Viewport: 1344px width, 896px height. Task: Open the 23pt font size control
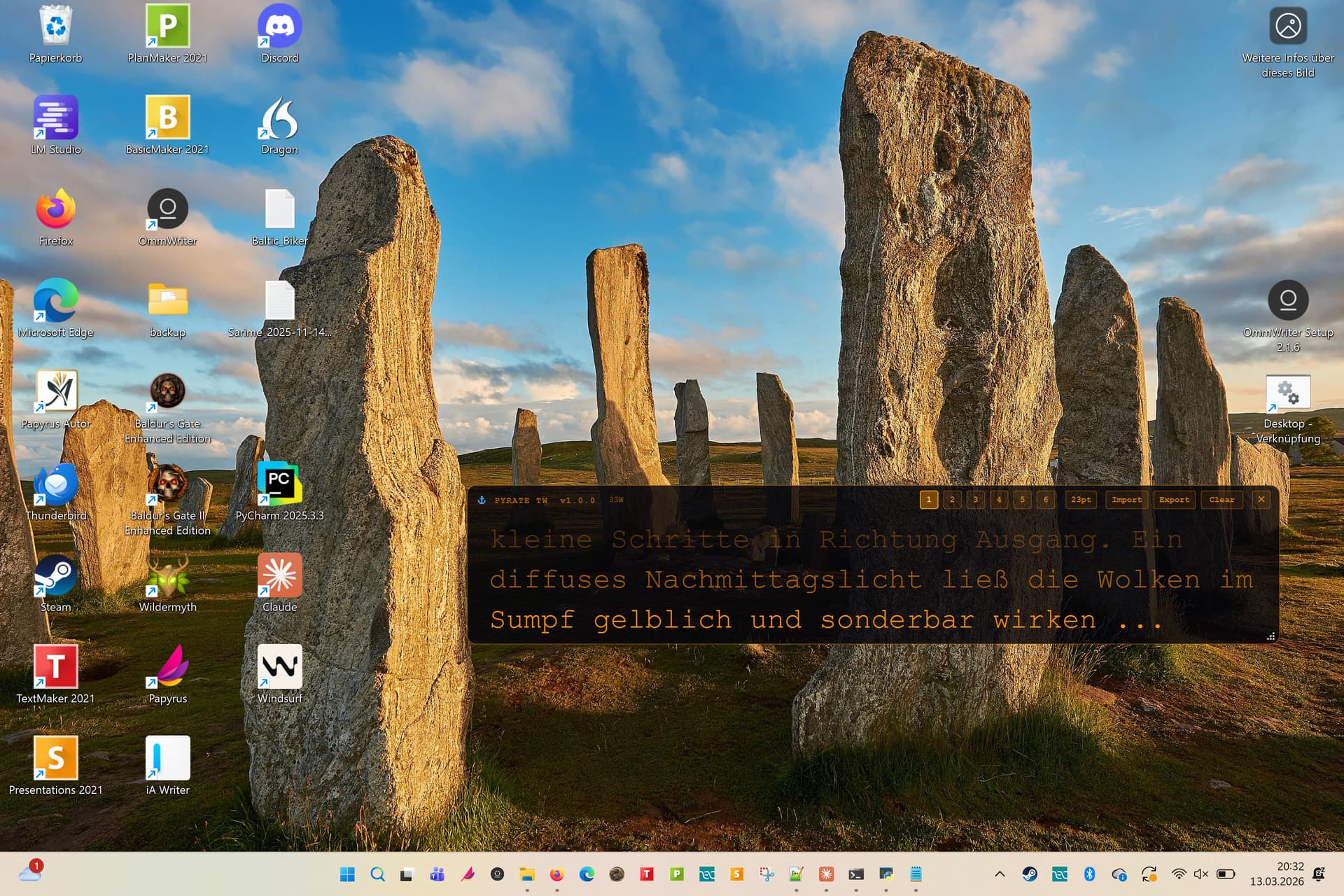coord(1080,500)
